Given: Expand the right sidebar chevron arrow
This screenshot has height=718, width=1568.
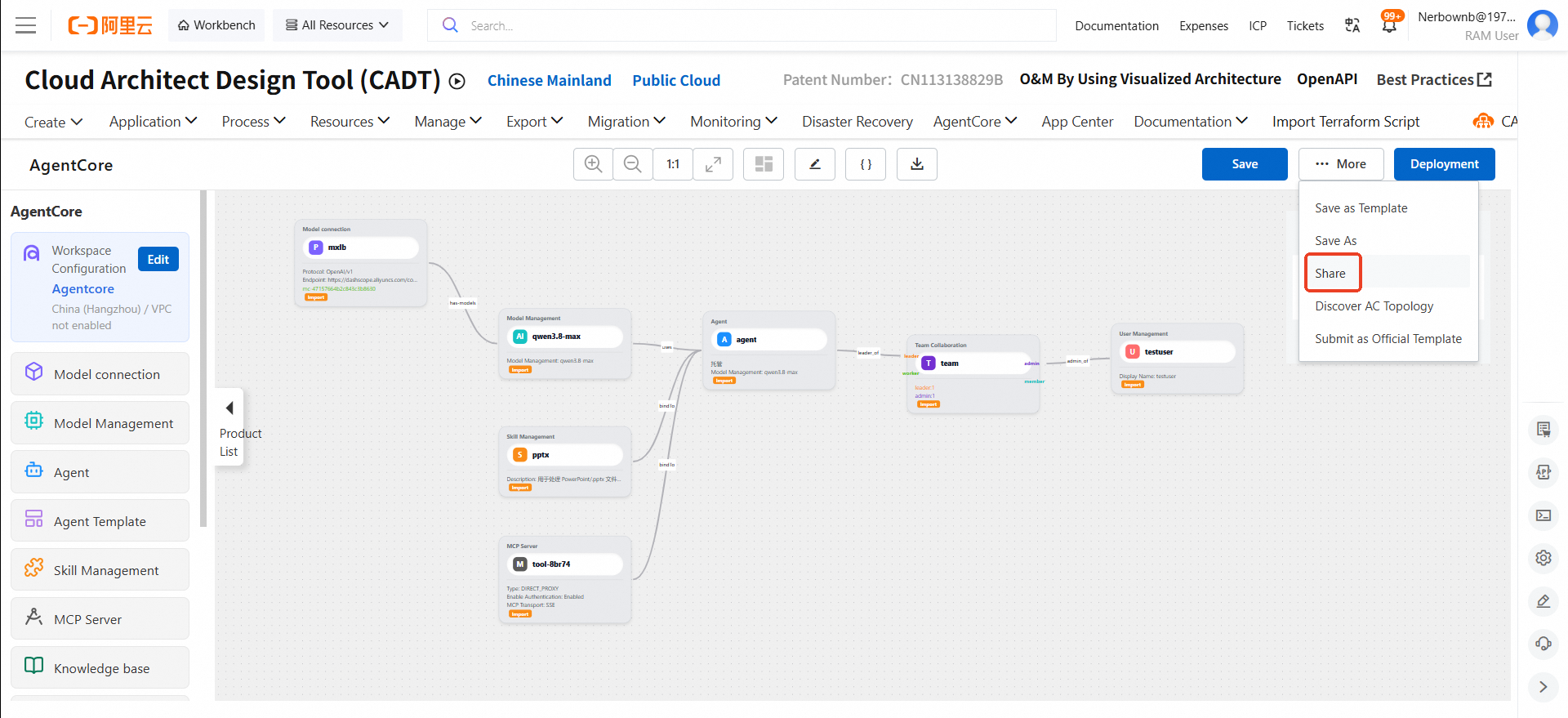Looking at the screenshot, I should pyautogui.click(x=1543, y=687).
